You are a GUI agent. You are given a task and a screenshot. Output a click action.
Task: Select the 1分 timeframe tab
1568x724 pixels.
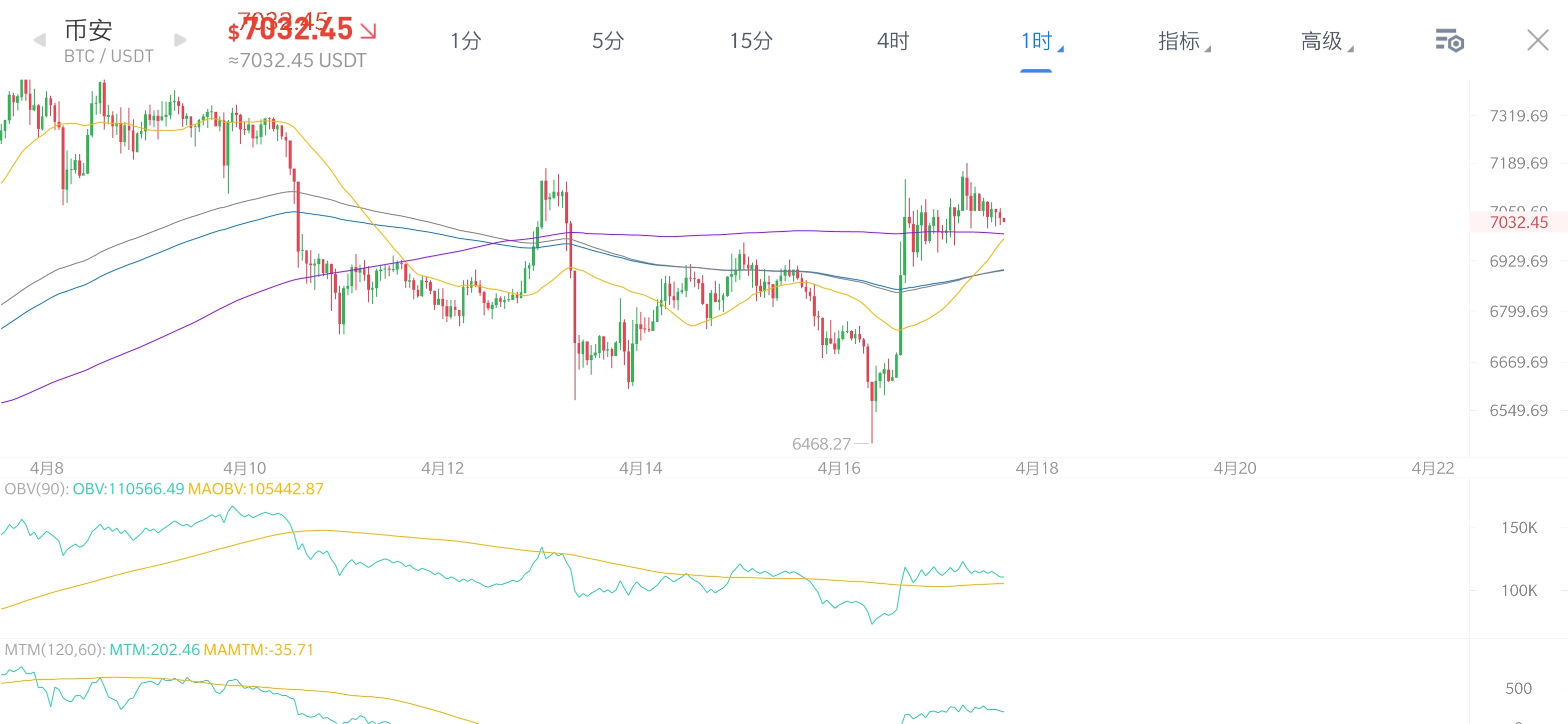(466, 41)
